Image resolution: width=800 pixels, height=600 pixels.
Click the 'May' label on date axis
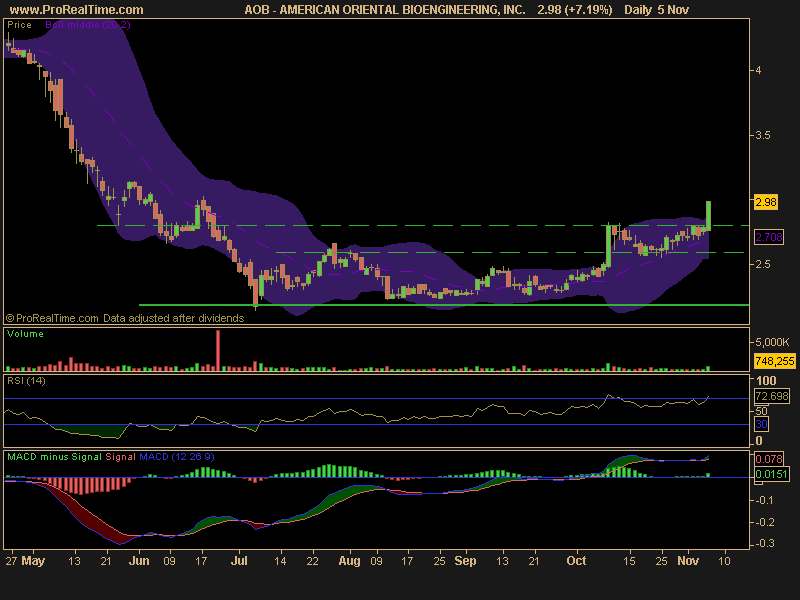pyautogui.click(x=33, y=561)
